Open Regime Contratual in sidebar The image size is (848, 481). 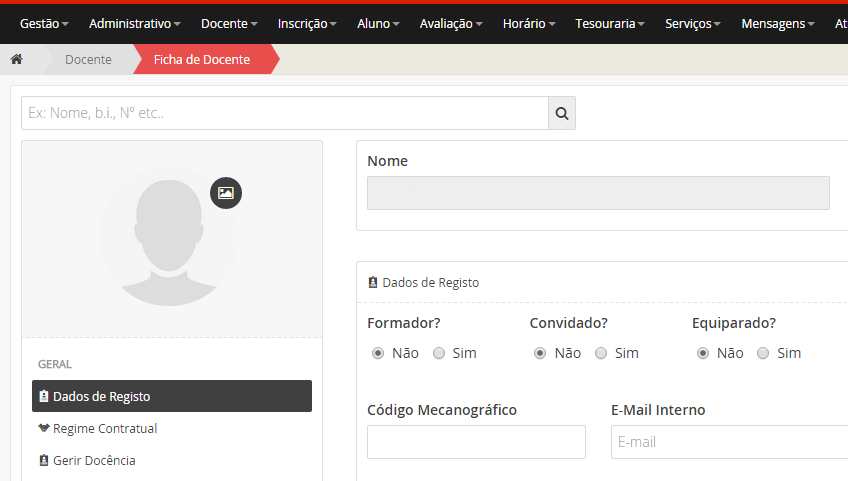point(105,428)
